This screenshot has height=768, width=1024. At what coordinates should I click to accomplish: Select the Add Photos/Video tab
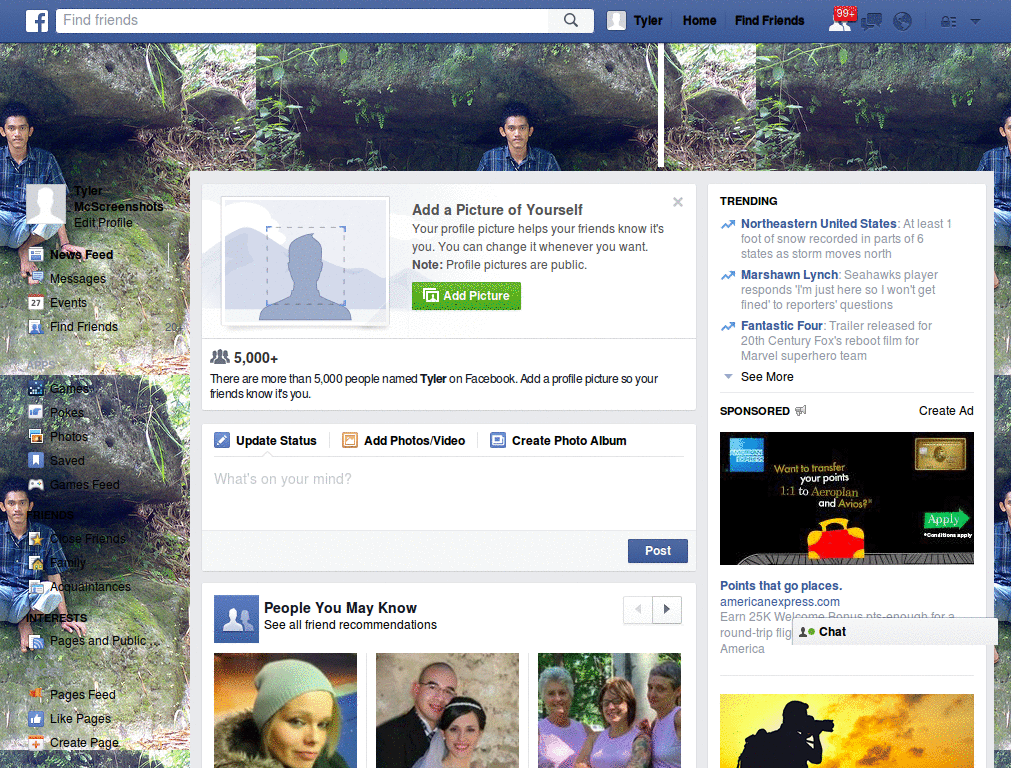coord(404,441)
